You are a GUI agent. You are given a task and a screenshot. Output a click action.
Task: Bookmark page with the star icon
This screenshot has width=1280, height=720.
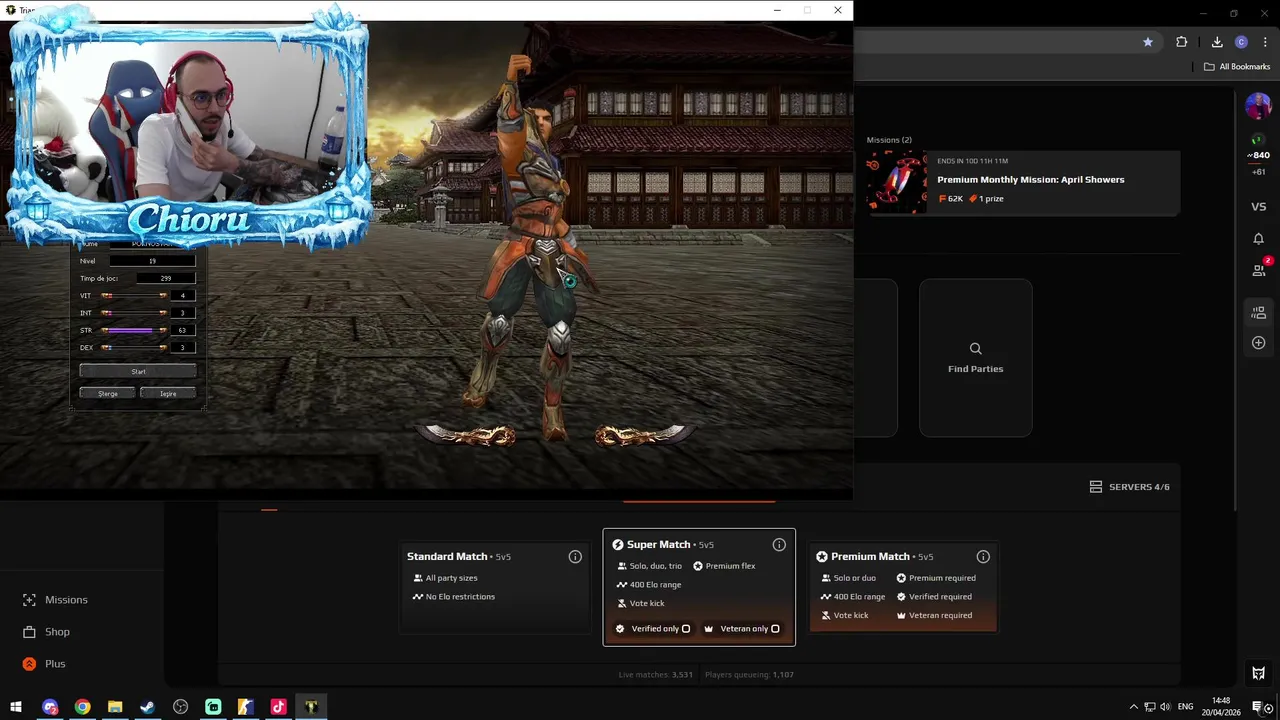pyautogui.click(x=1148, y=42)
